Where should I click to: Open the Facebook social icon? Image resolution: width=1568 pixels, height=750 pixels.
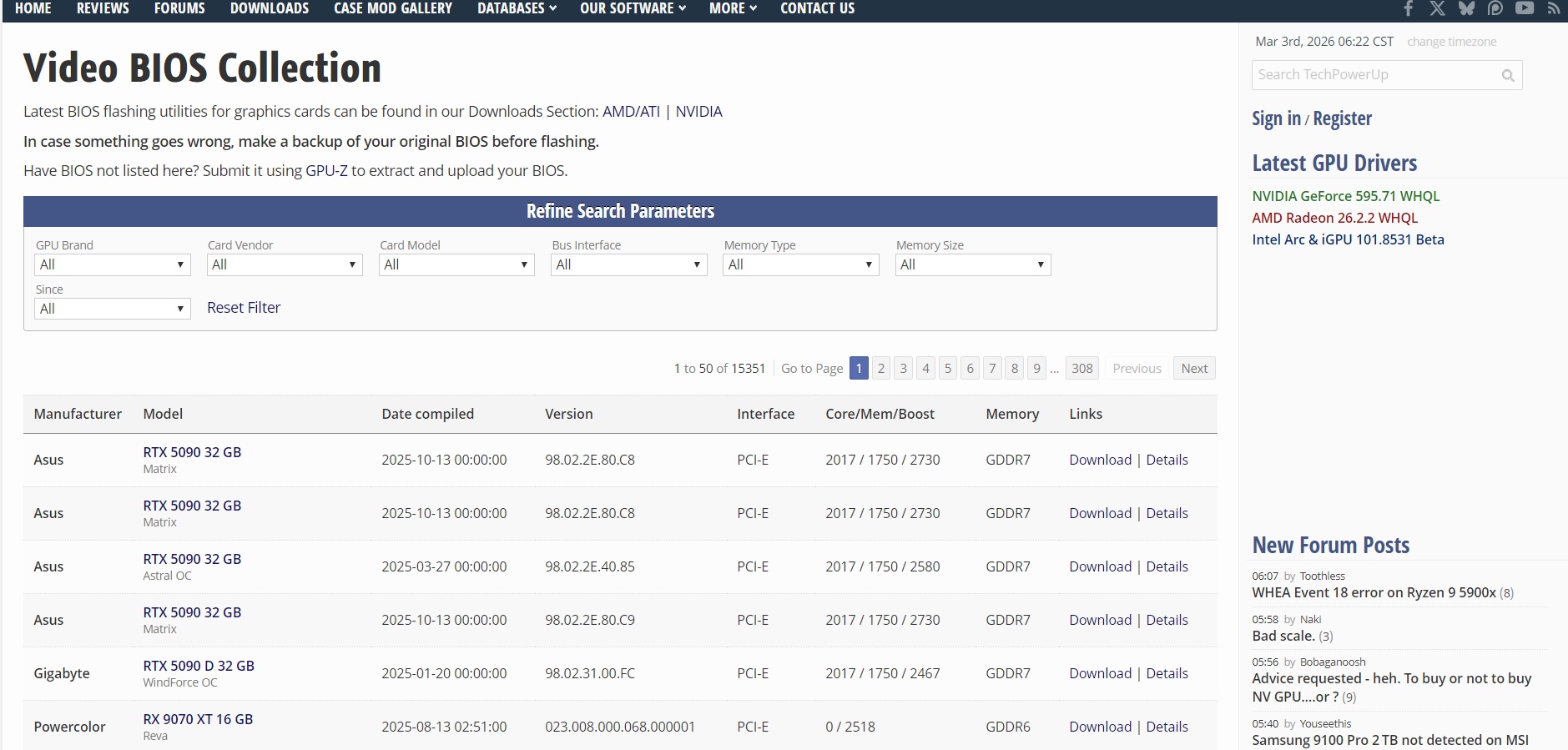(1409, 8)
